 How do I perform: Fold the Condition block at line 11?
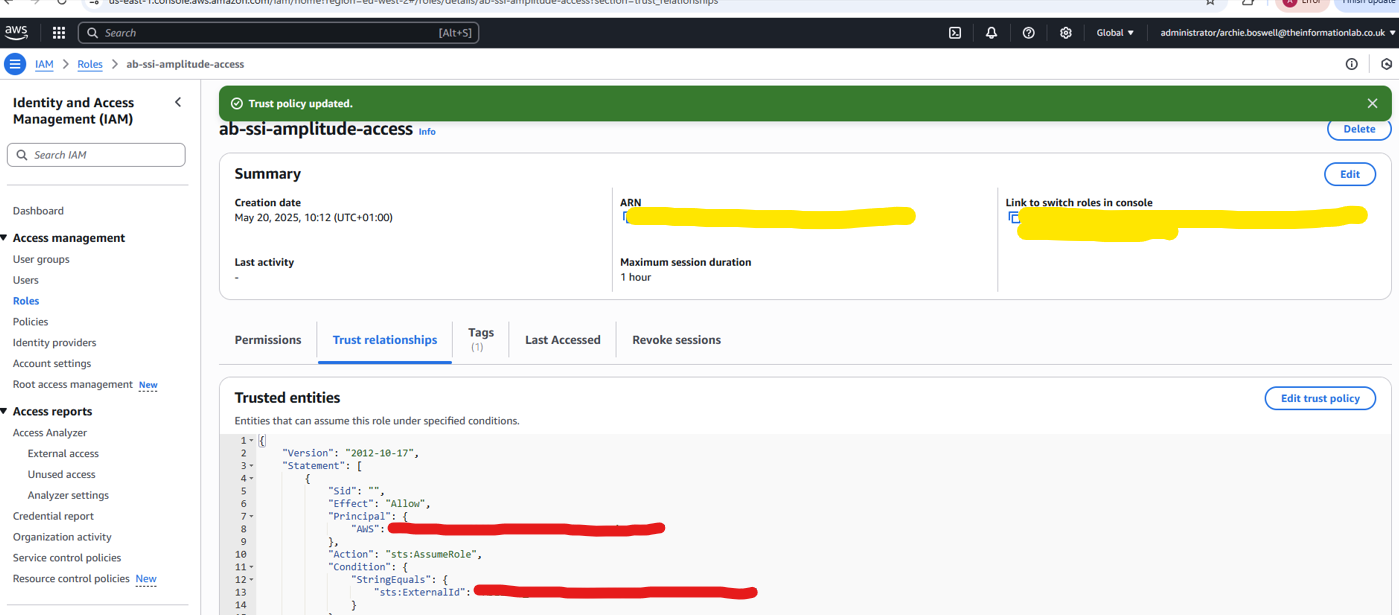251,567
